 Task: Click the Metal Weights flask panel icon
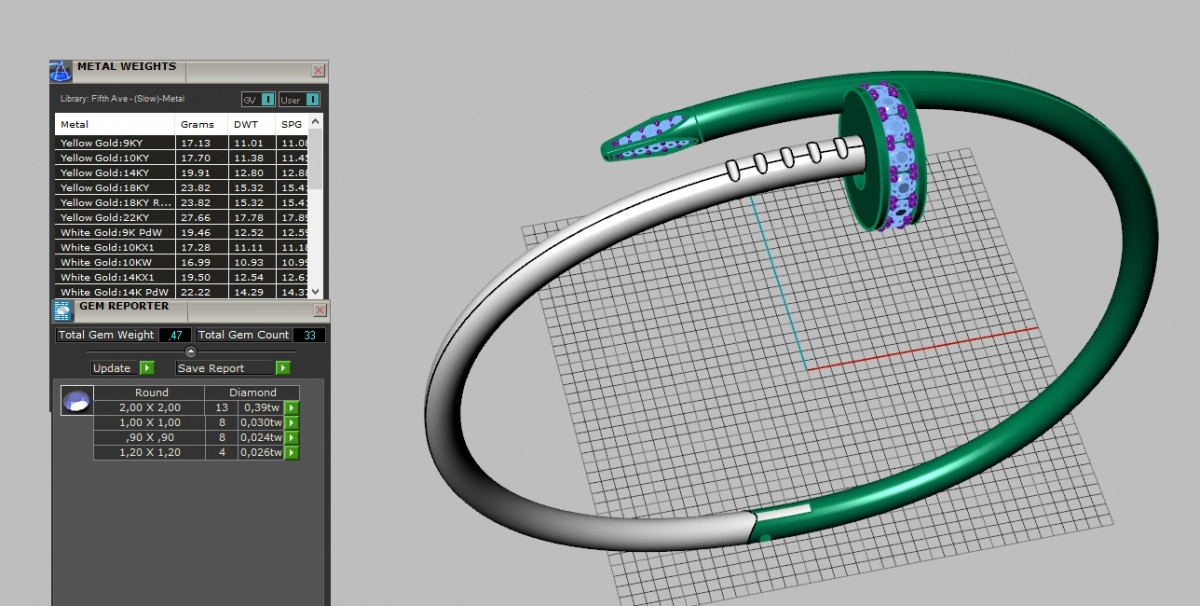coord(61,71)
